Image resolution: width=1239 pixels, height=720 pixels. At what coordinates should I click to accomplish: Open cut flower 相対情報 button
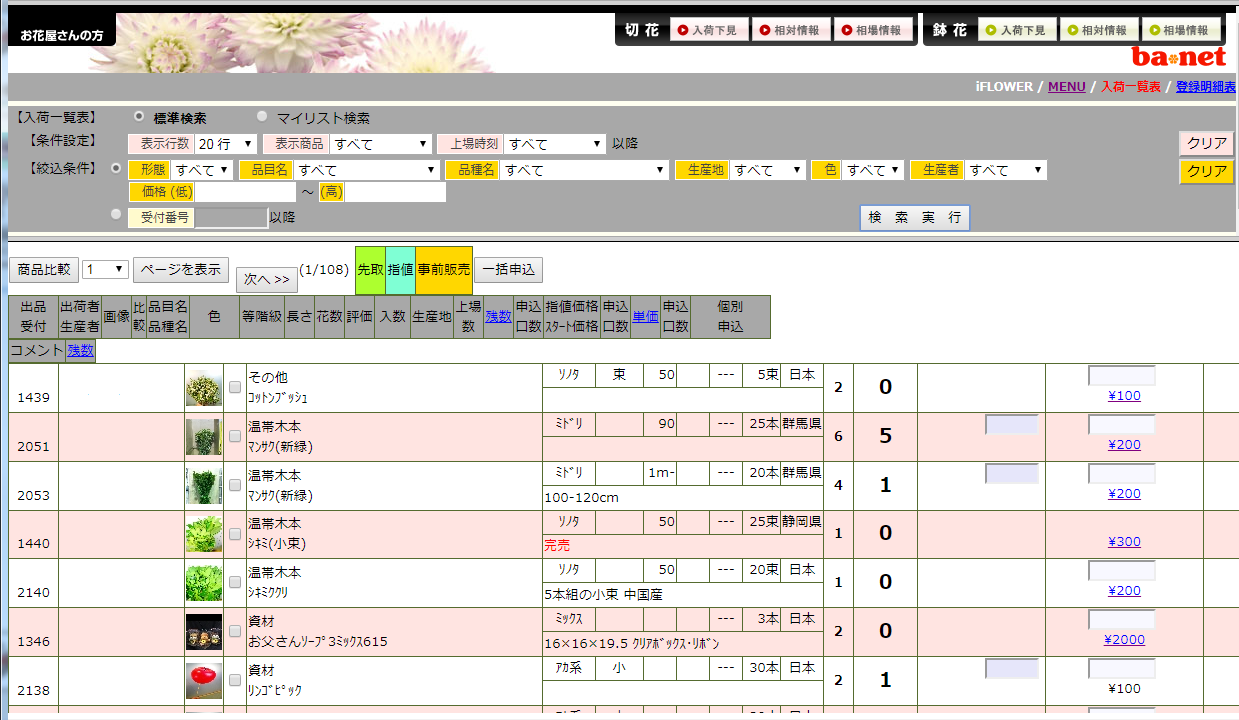(x=788, y=30)
